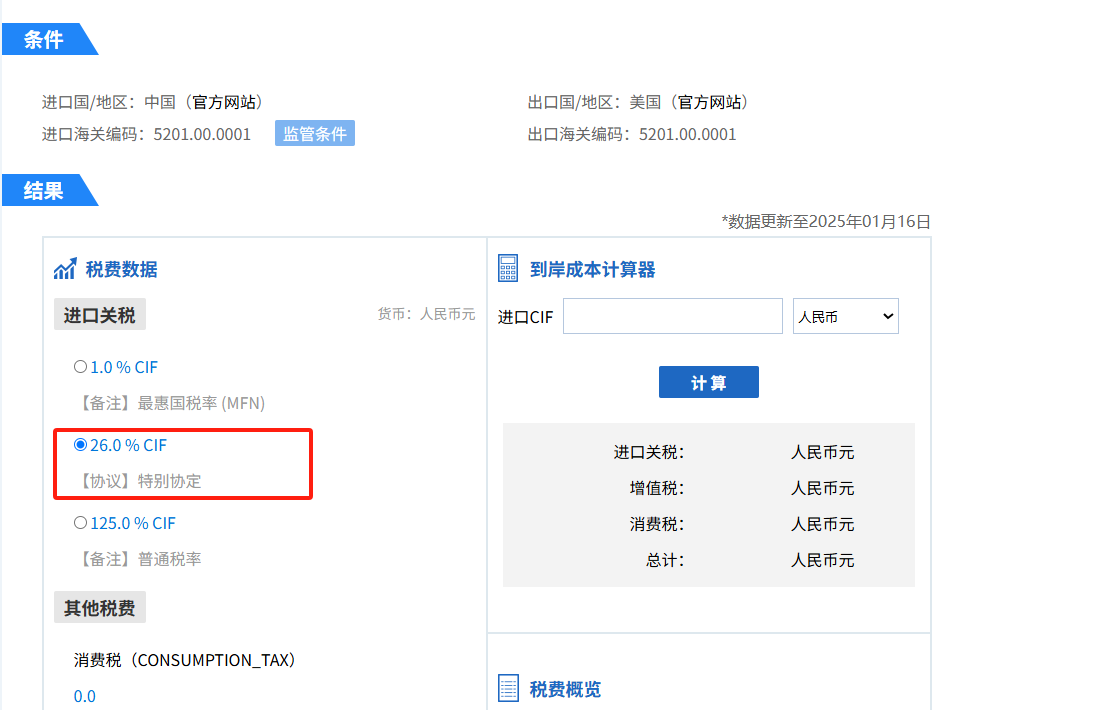The height and width of the screenshot is (710, 1094).
Task: Select the 1.0 % CIF MFN radio button
Action: [80, 367]
